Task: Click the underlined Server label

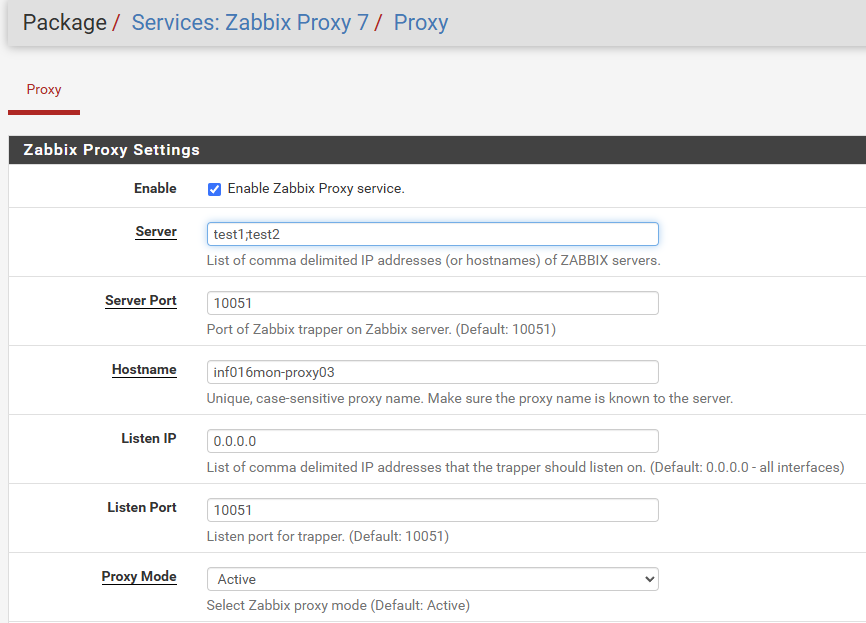Action: click(156, 231)
